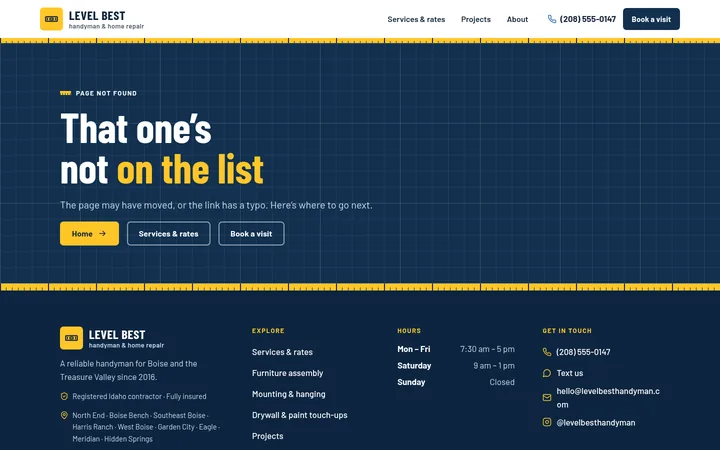Click the map pin icon beside North End

tap(64, 415)
